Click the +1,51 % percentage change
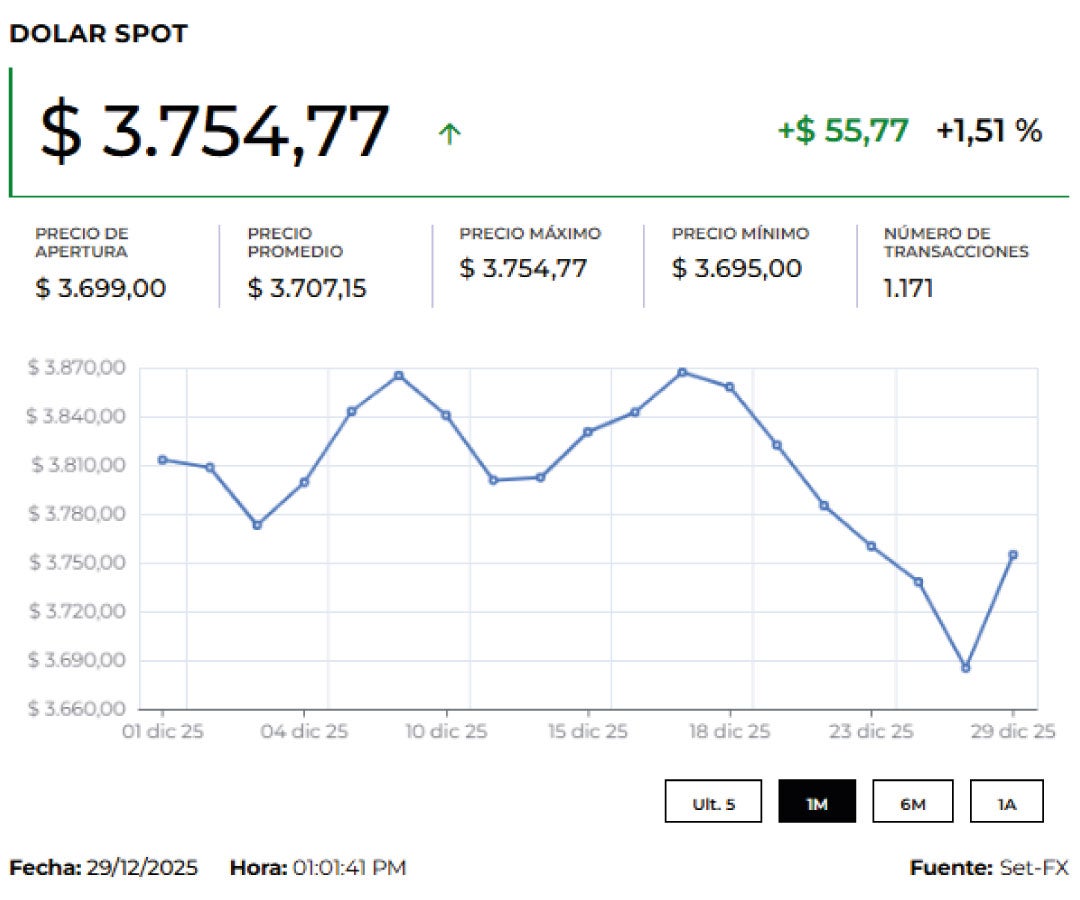Screen dimensions: 1080x900 click(989, 130)
